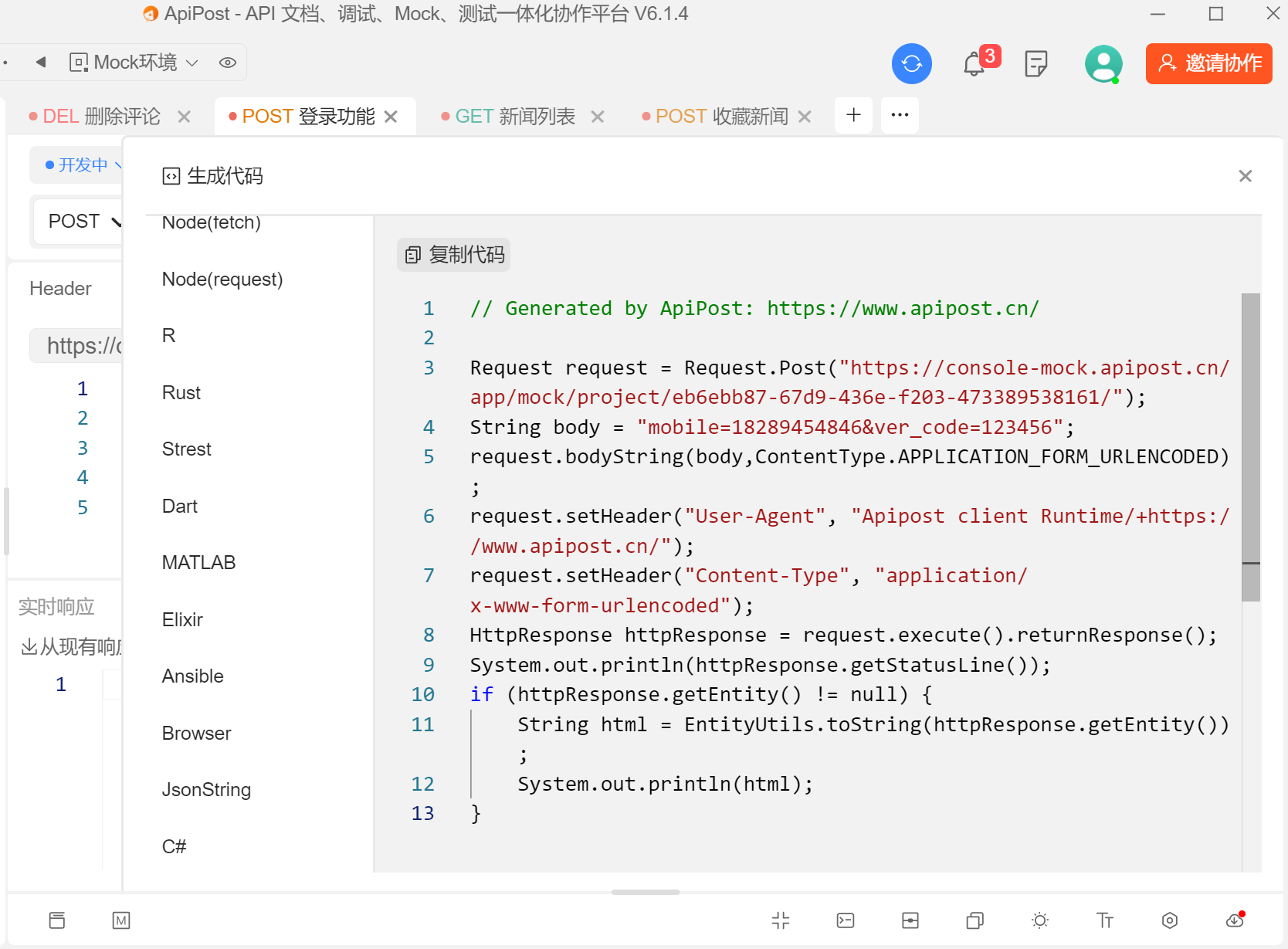The height and width of the screenshot is (949, 1288).
Task: Open the notes edit icon in header
Action: (x=1035, y=63)
